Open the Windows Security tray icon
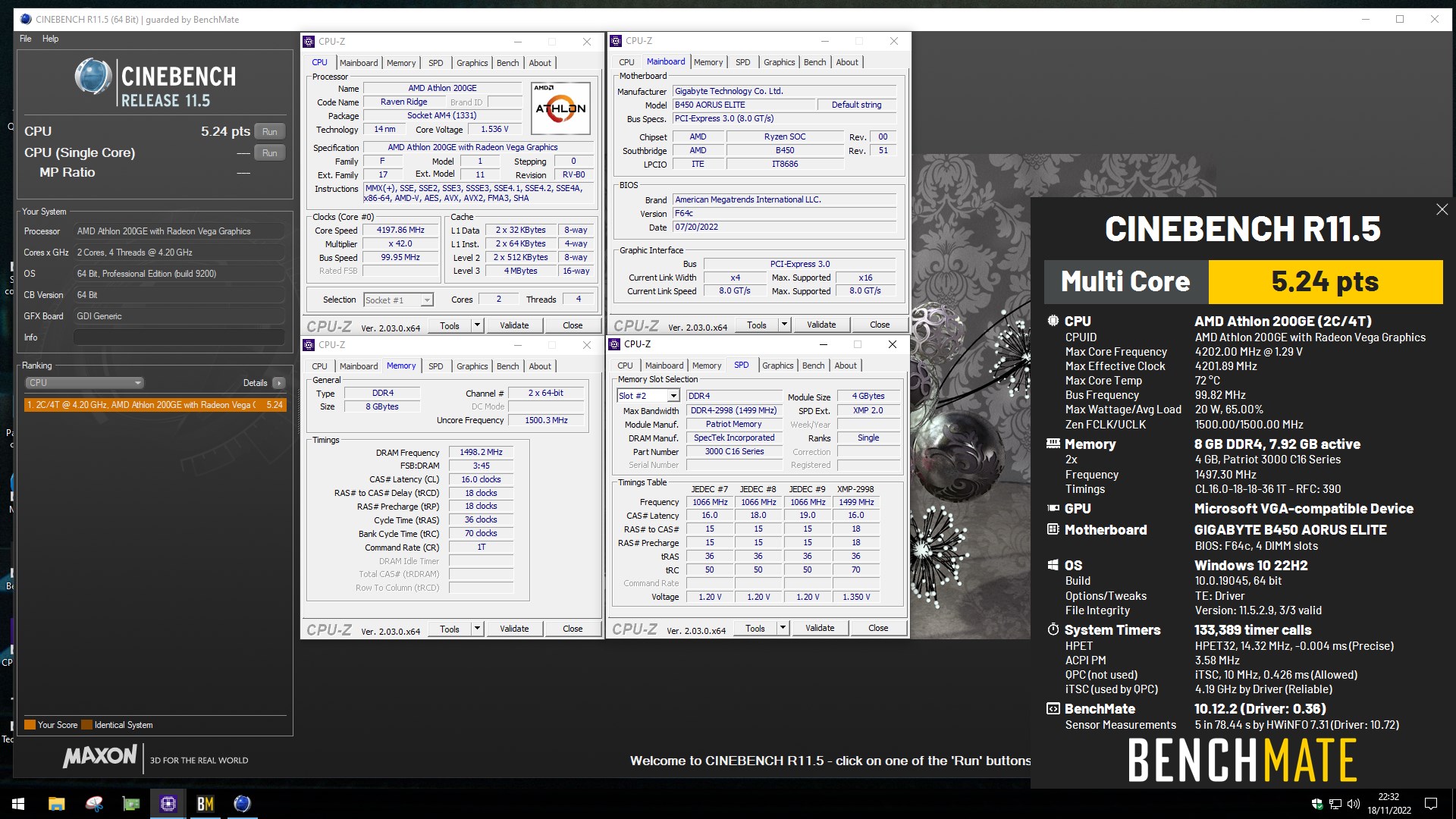The width and height of the screenshot is (1456, 819). coord(1317,804)
